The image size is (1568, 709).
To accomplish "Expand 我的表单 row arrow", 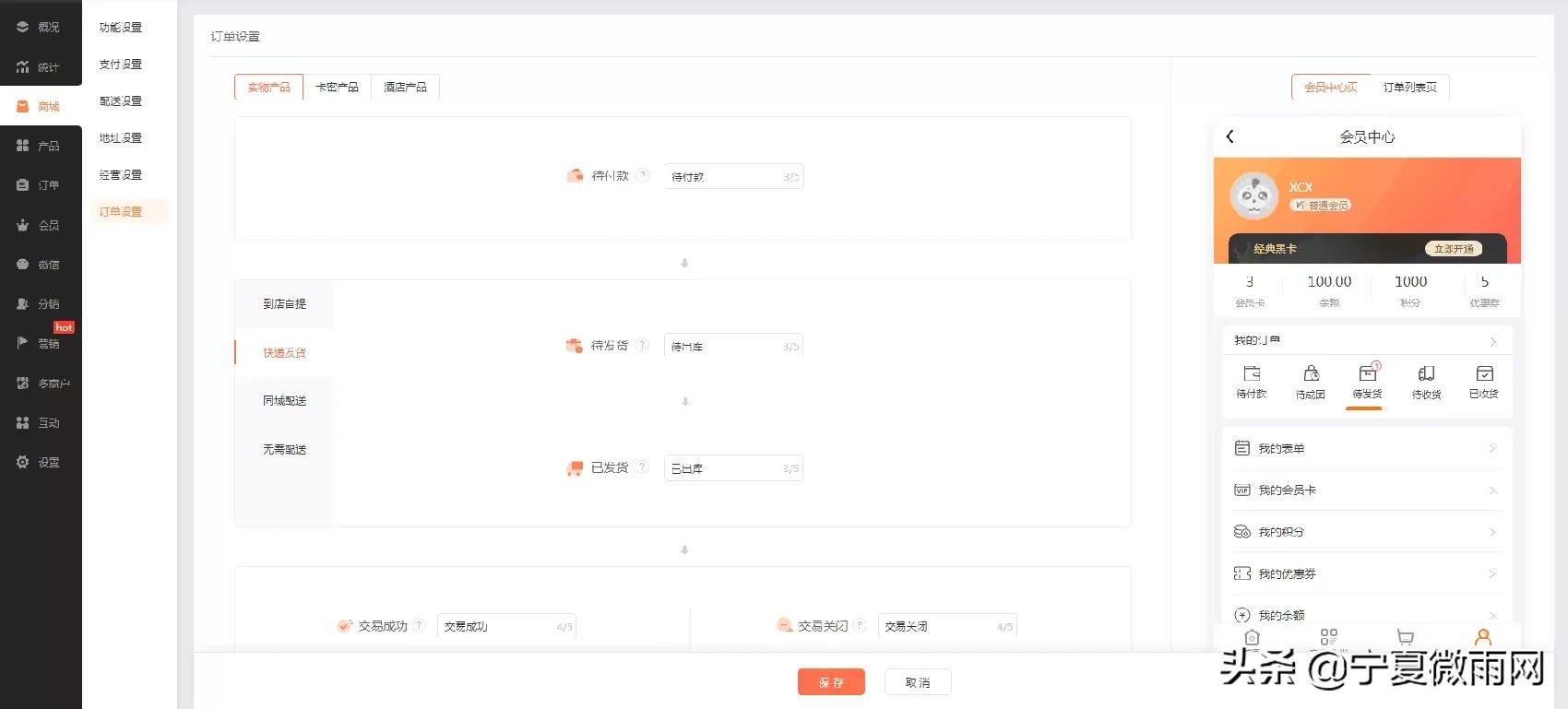I will pos(1492,449).
